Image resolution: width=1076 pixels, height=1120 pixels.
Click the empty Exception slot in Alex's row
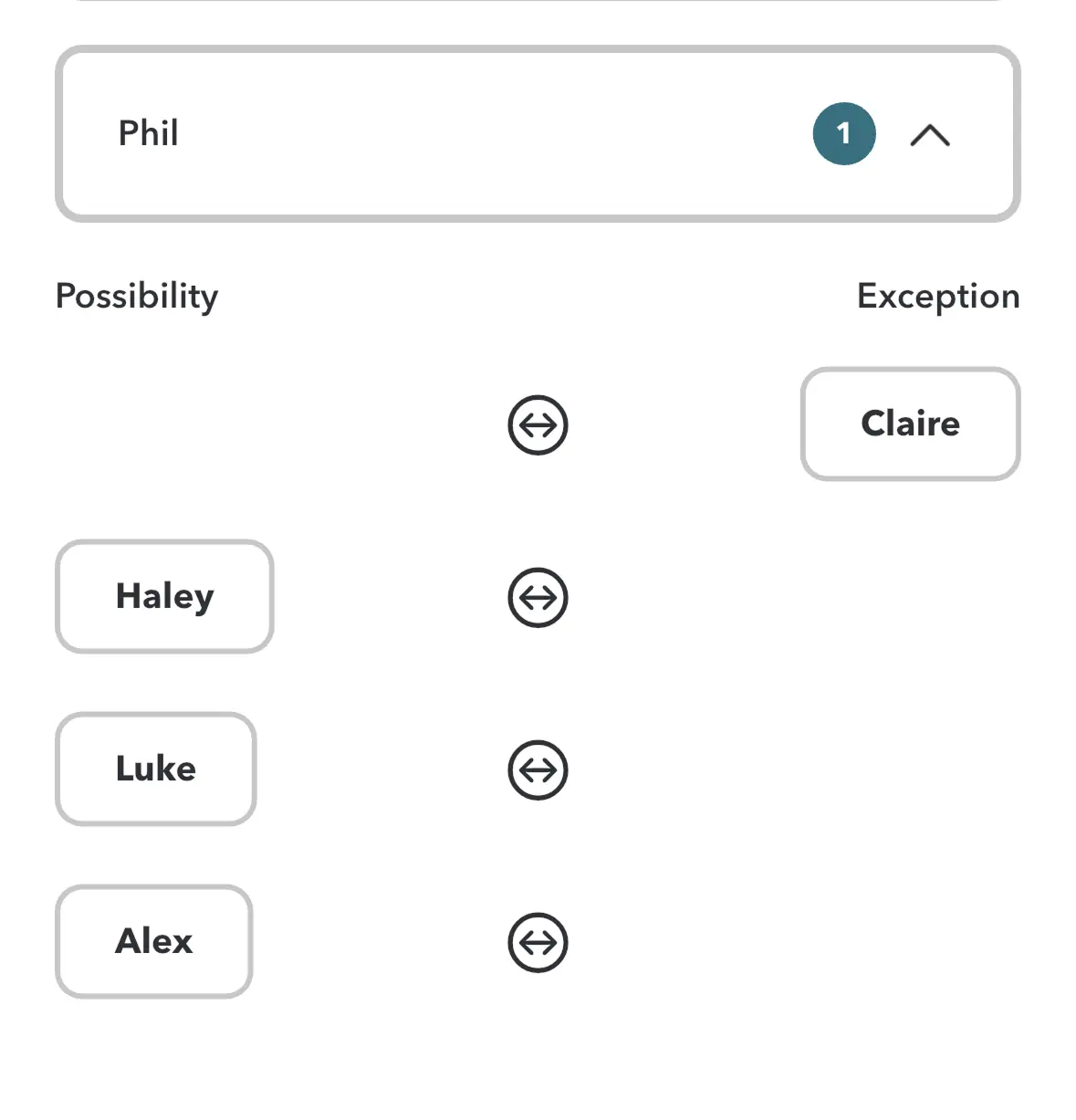tap(910, 942)
